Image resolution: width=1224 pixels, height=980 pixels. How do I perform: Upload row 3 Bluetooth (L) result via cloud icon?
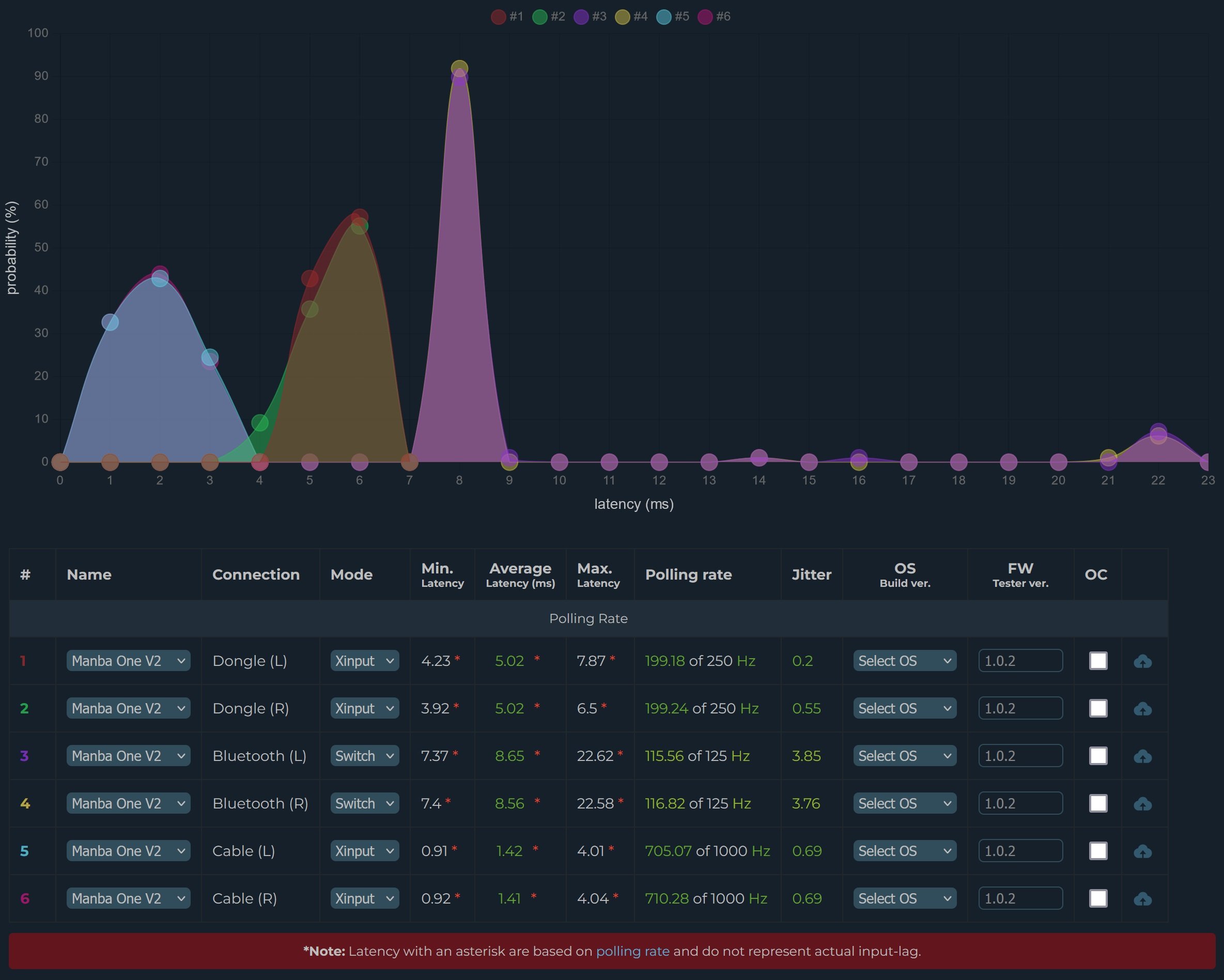pos(1142,757)
